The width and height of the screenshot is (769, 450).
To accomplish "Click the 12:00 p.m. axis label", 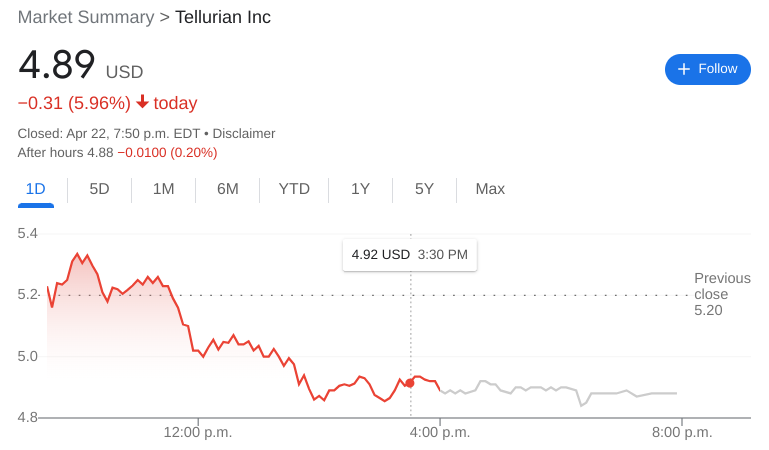I will point(197,432).
